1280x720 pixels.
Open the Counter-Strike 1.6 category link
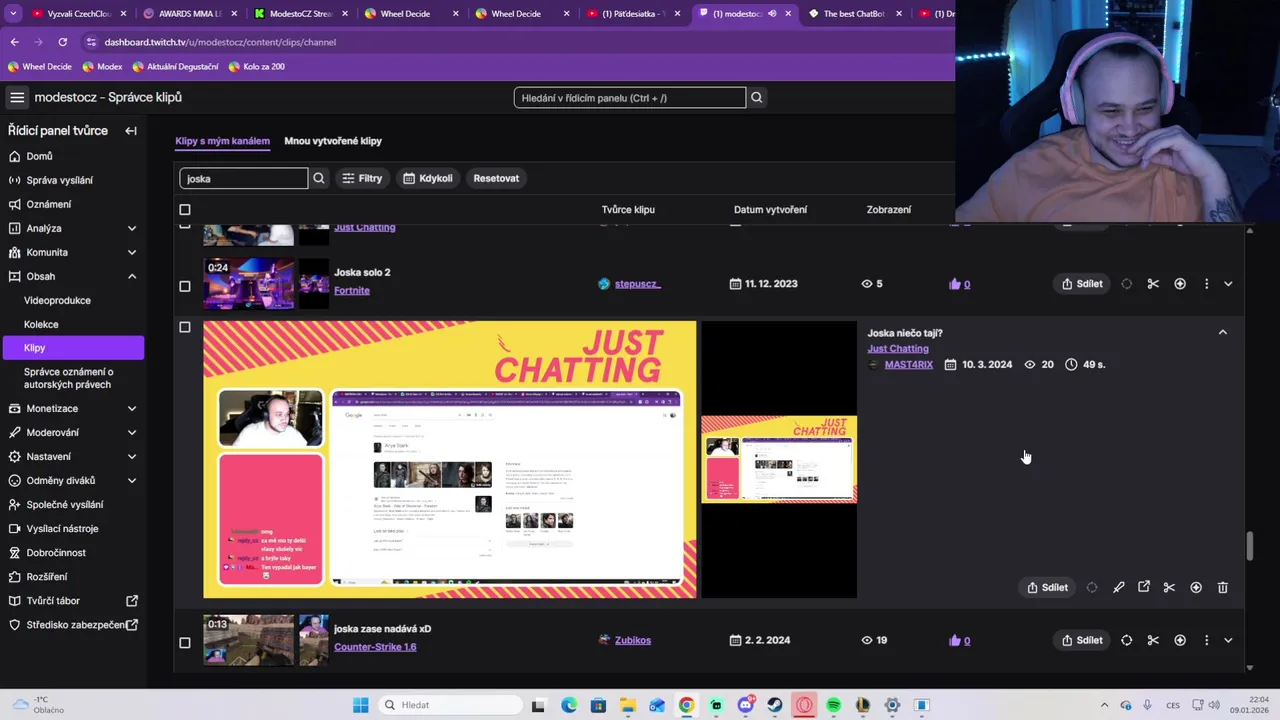point(375,647)
